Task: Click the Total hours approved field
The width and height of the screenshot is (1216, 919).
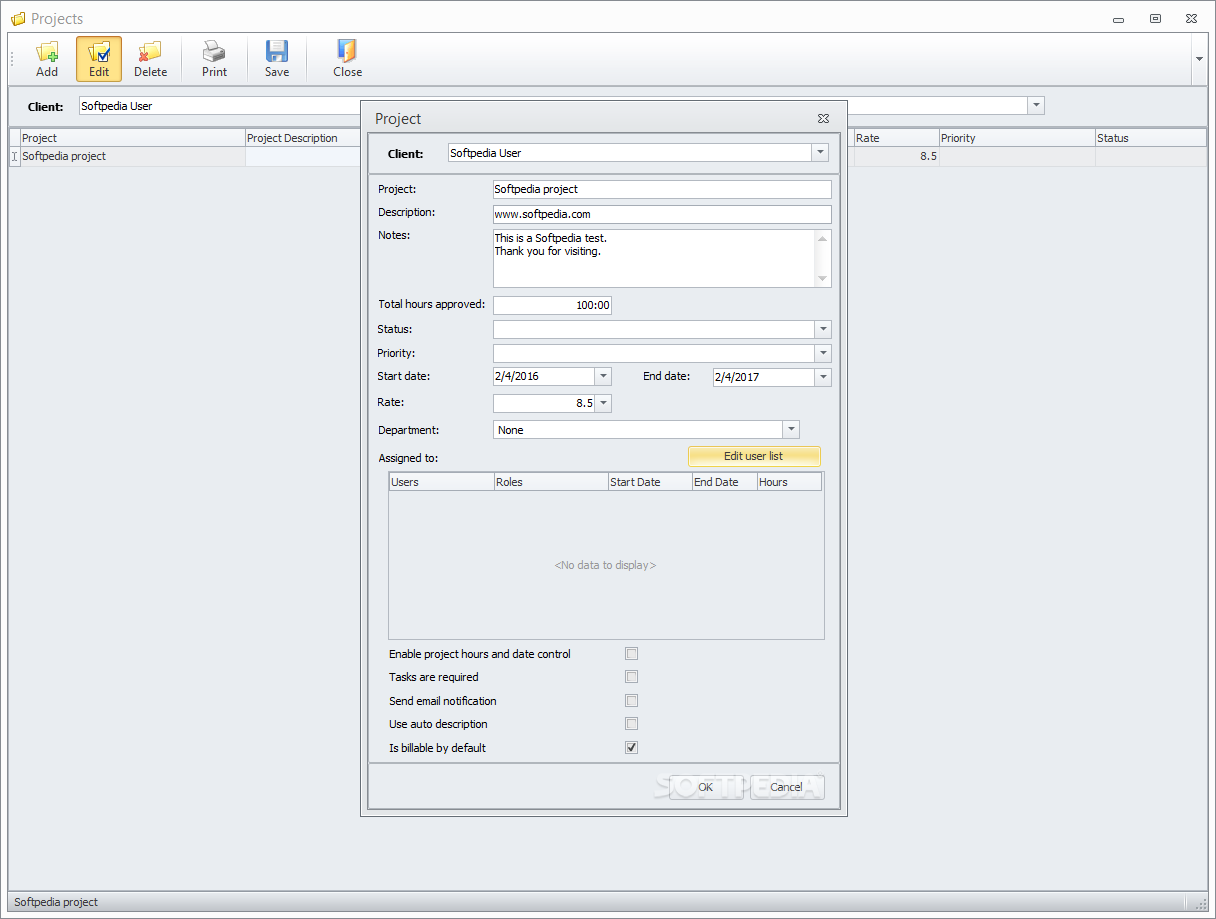Action: (x=552, y=305)
